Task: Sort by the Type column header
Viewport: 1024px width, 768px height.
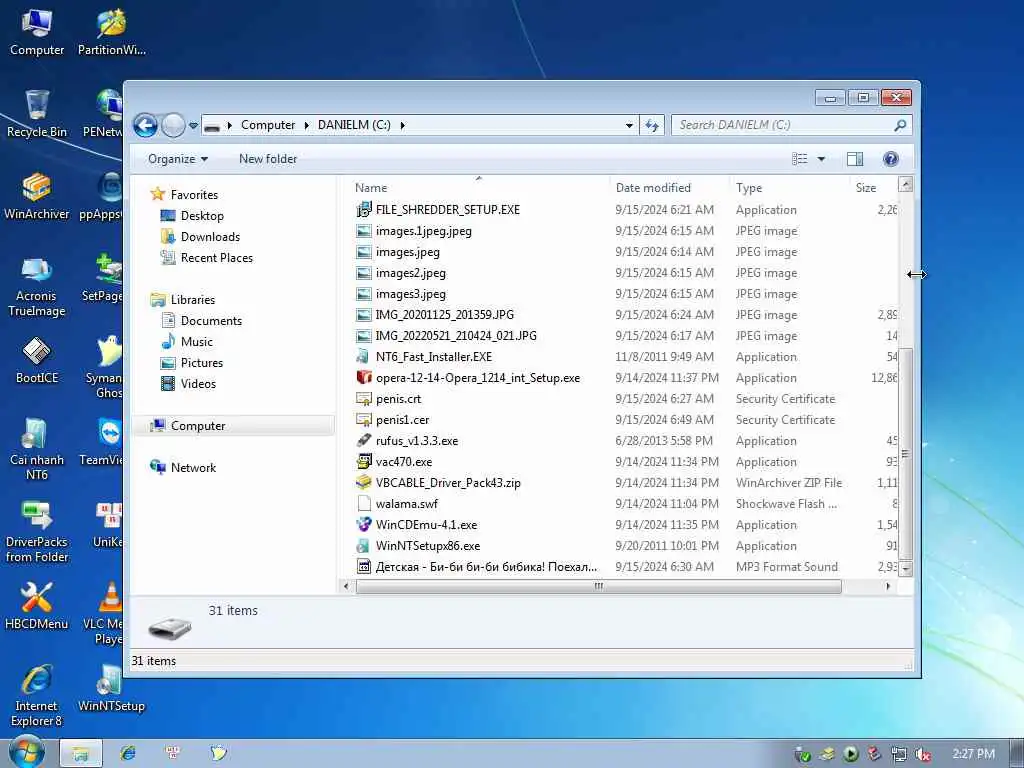Action: [x=790, y=187]
